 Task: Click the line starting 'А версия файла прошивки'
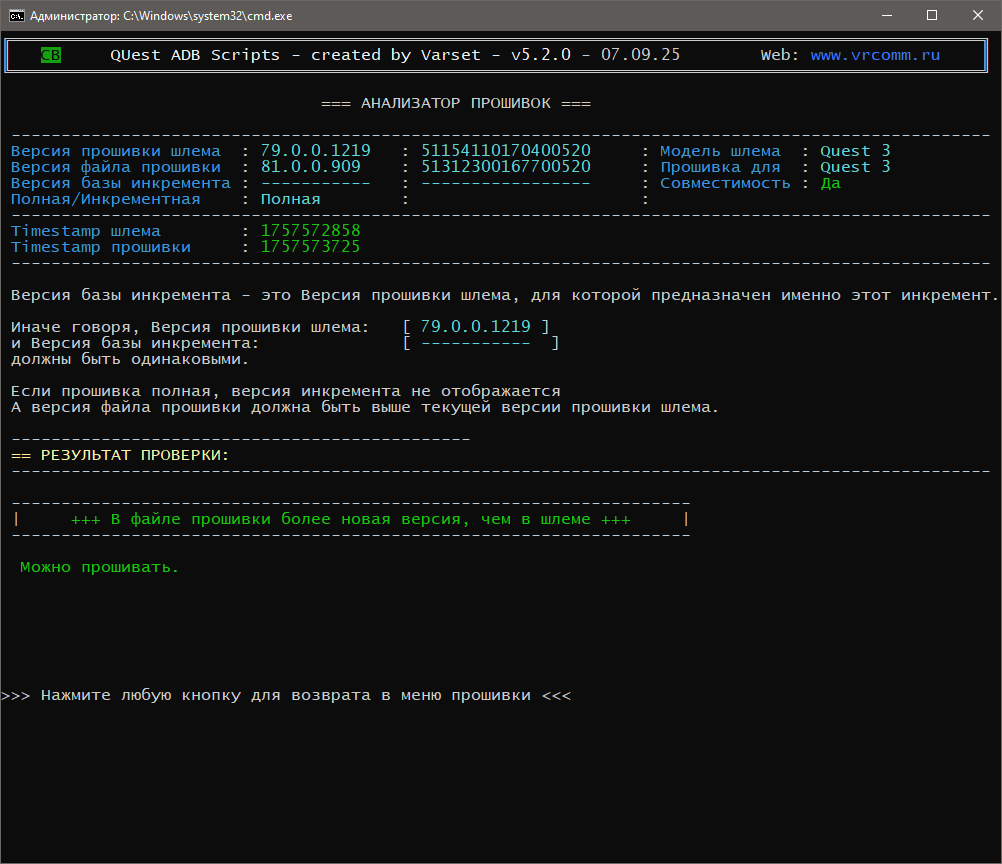[x=365, y=407]
